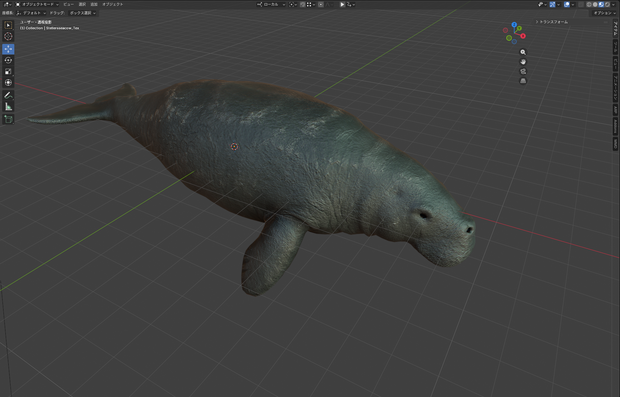Open the ボックス選択 drag dropdown
Viewport: 620px width, 397px height.
pyautogui.click(x=83, y=13)
